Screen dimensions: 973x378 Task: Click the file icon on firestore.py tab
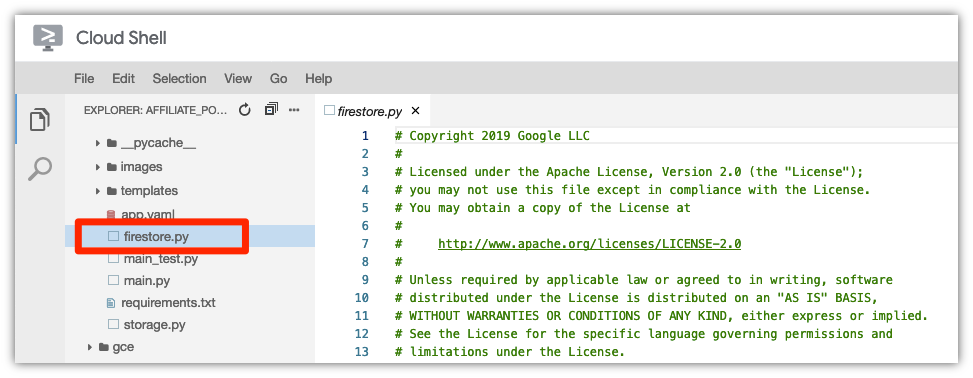[330, 110]
